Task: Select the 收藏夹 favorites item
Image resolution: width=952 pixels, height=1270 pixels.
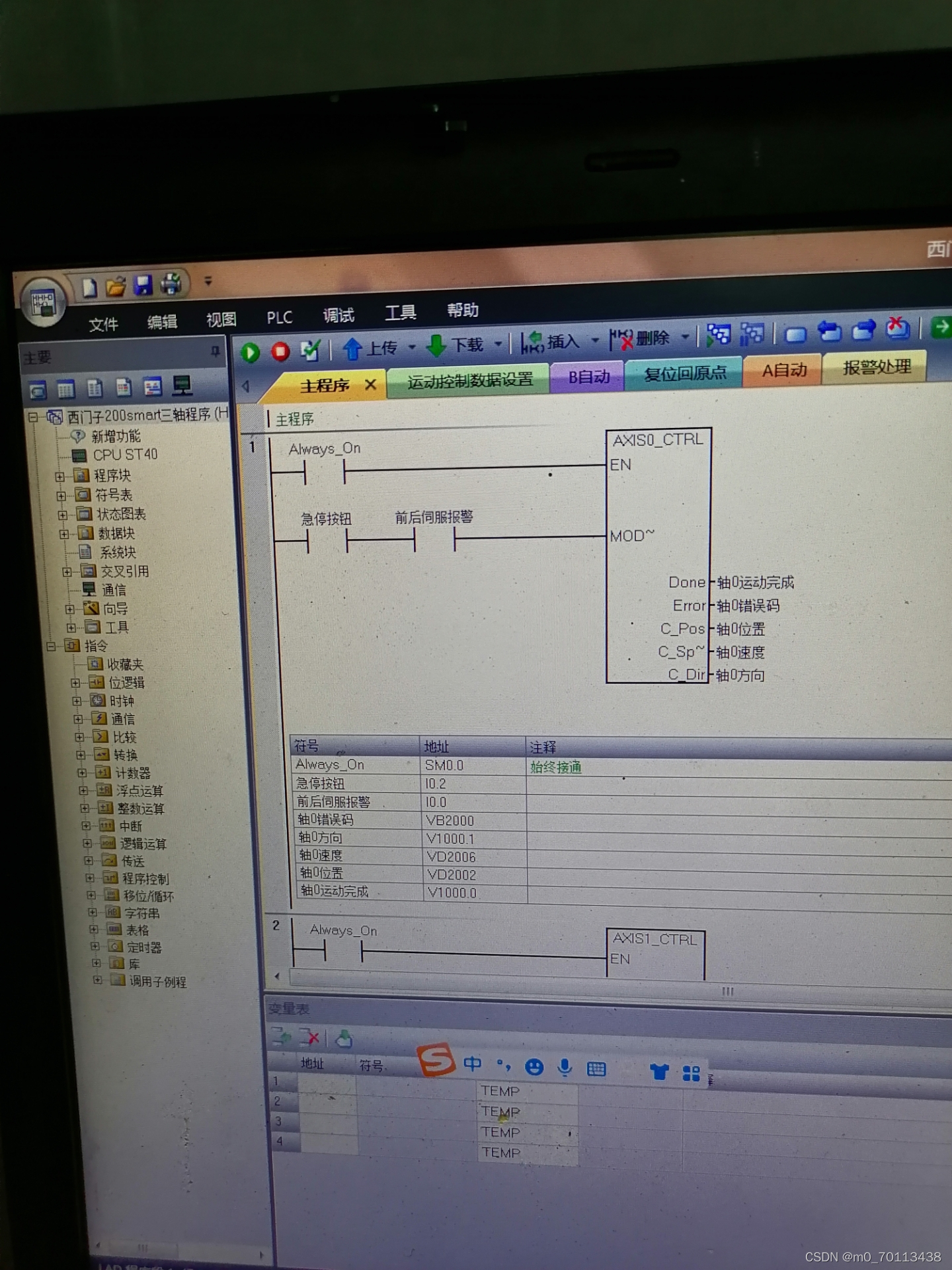Action: tap(117, 664)
